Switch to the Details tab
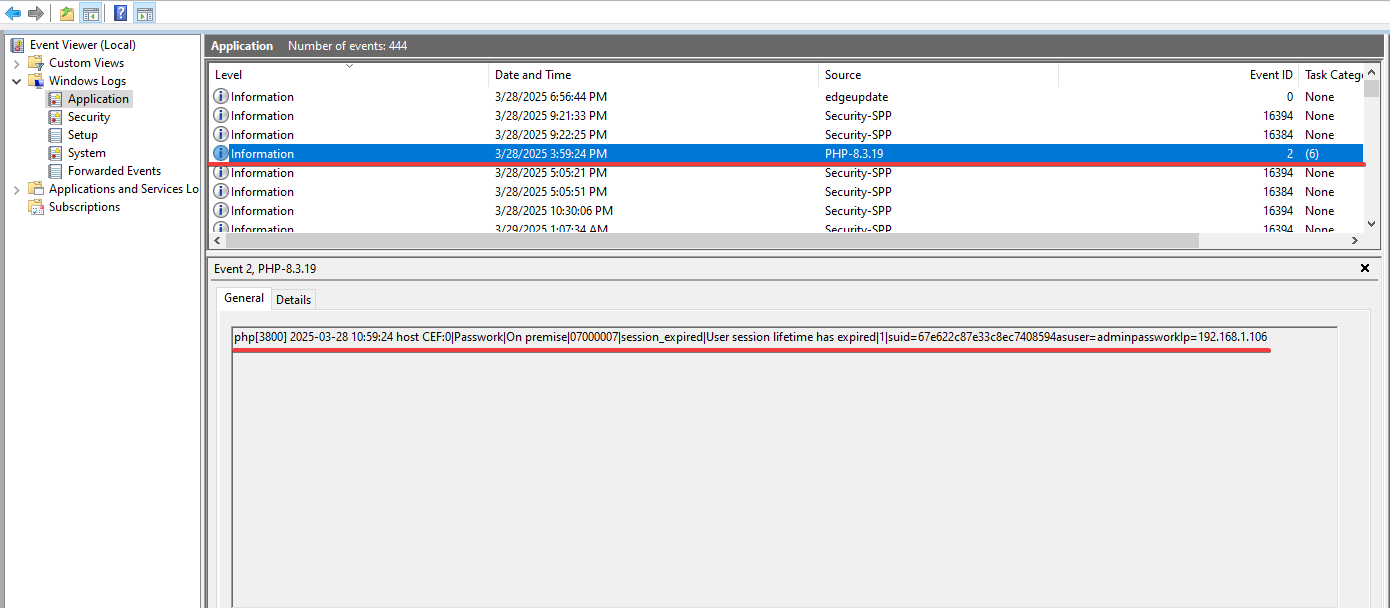This screenshot has height=608, width=1390. click(x=293, y=299)
